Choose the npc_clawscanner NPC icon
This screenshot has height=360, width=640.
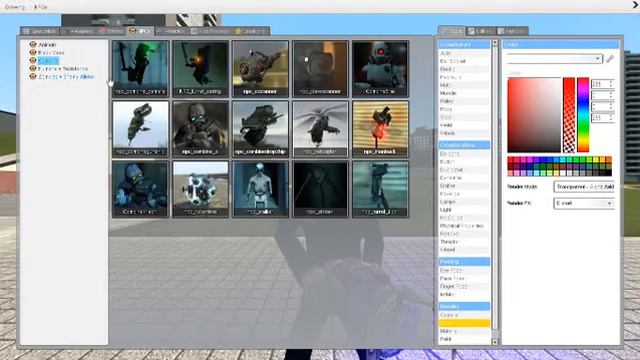320,69
